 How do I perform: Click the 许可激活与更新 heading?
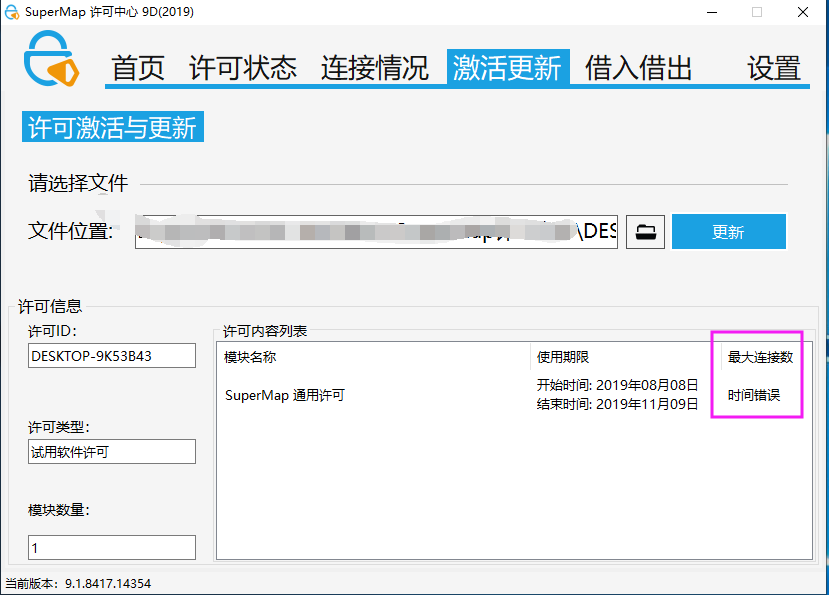coord(113,127)
